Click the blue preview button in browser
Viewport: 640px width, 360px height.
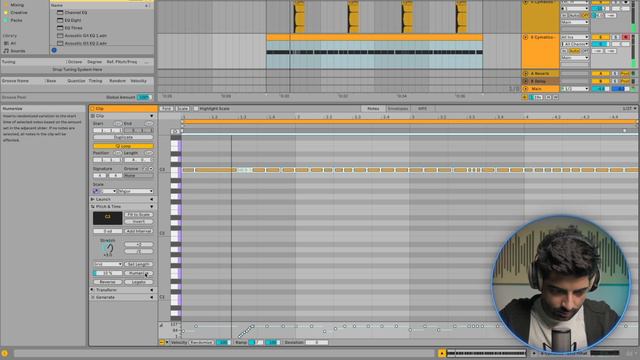(54, 50)
